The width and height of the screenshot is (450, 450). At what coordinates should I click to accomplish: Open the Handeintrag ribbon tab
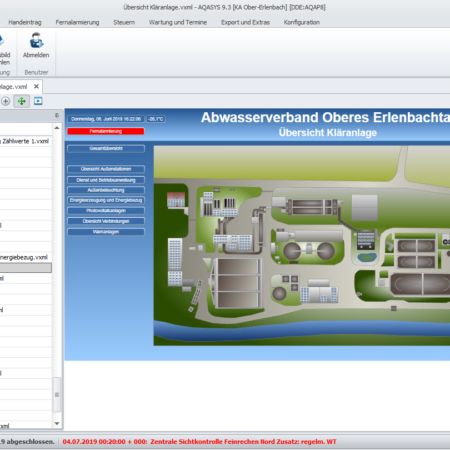(25, 22)
